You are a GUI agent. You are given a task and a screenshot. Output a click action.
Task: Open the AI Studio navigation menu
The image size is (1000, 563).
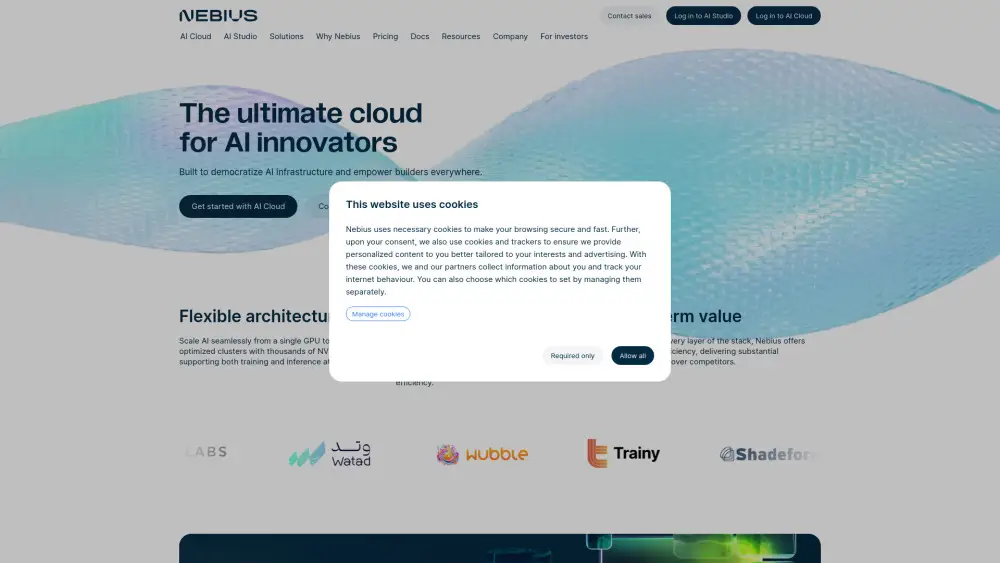tap(240, 36)
